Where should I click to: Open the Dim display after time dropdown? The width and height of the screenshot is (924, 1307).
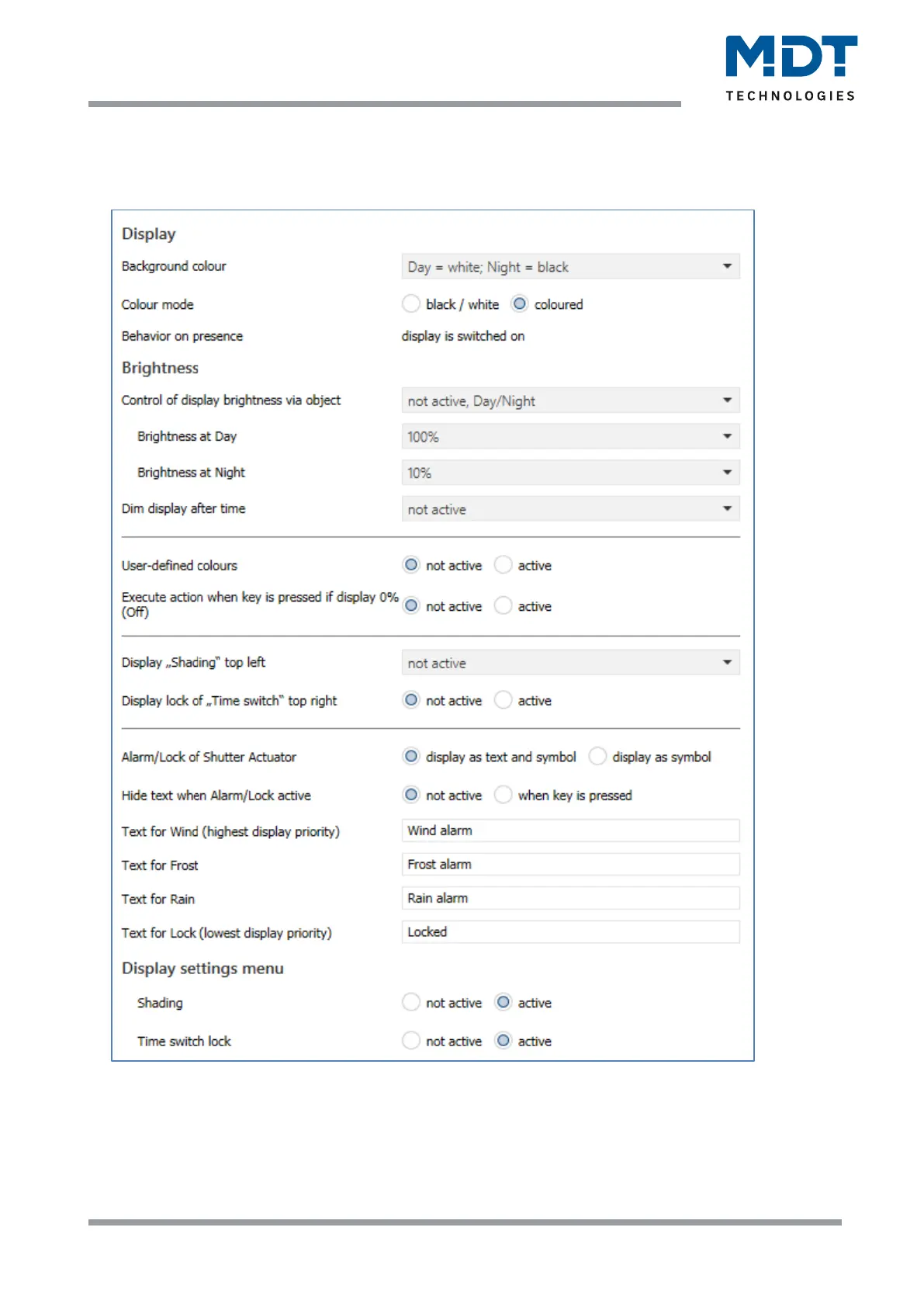point(570,509)
